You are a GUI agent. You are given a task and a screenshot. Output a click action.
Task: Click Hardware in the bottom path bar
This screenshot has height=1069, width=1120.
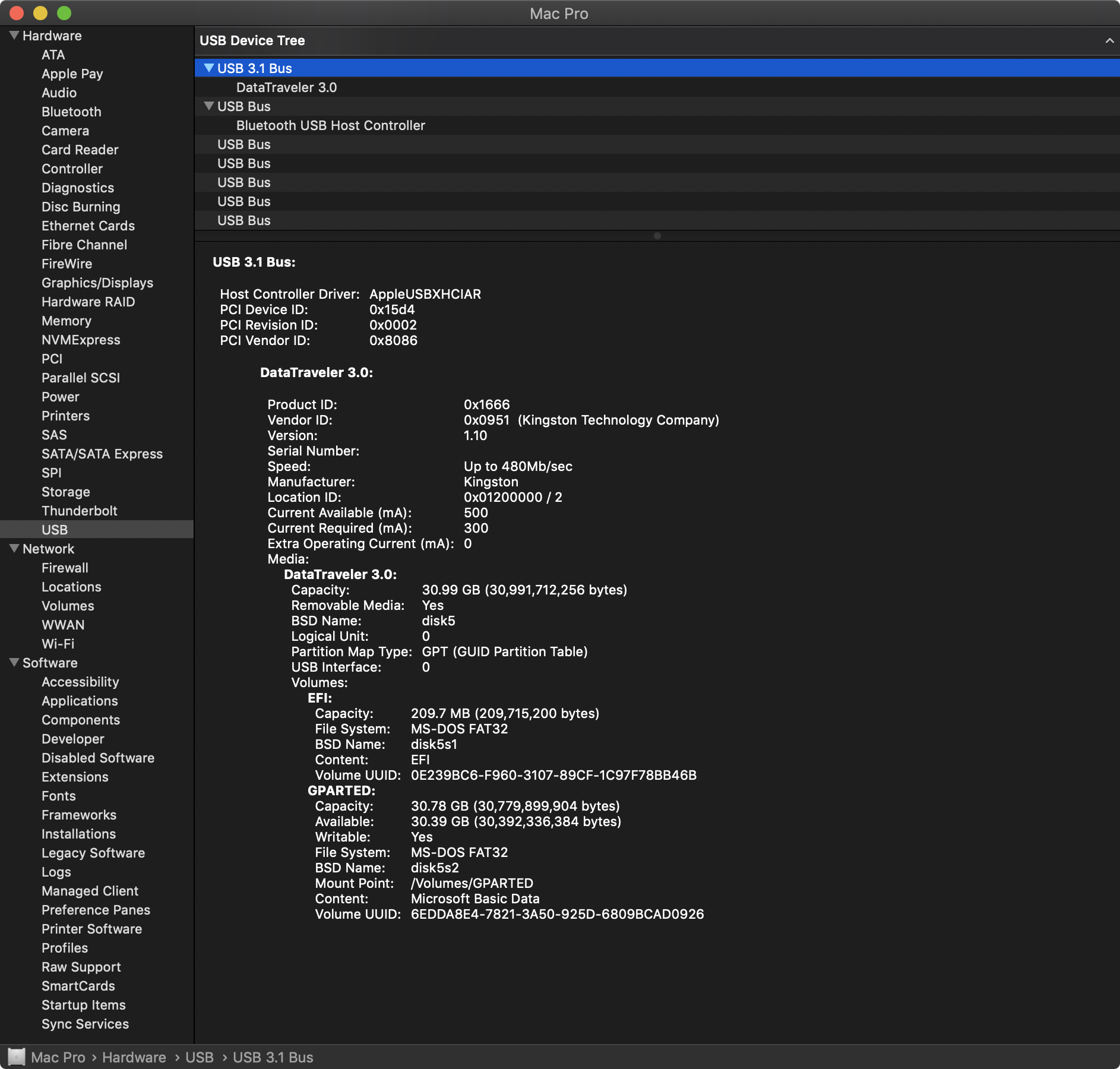[x=134, y=1057]
